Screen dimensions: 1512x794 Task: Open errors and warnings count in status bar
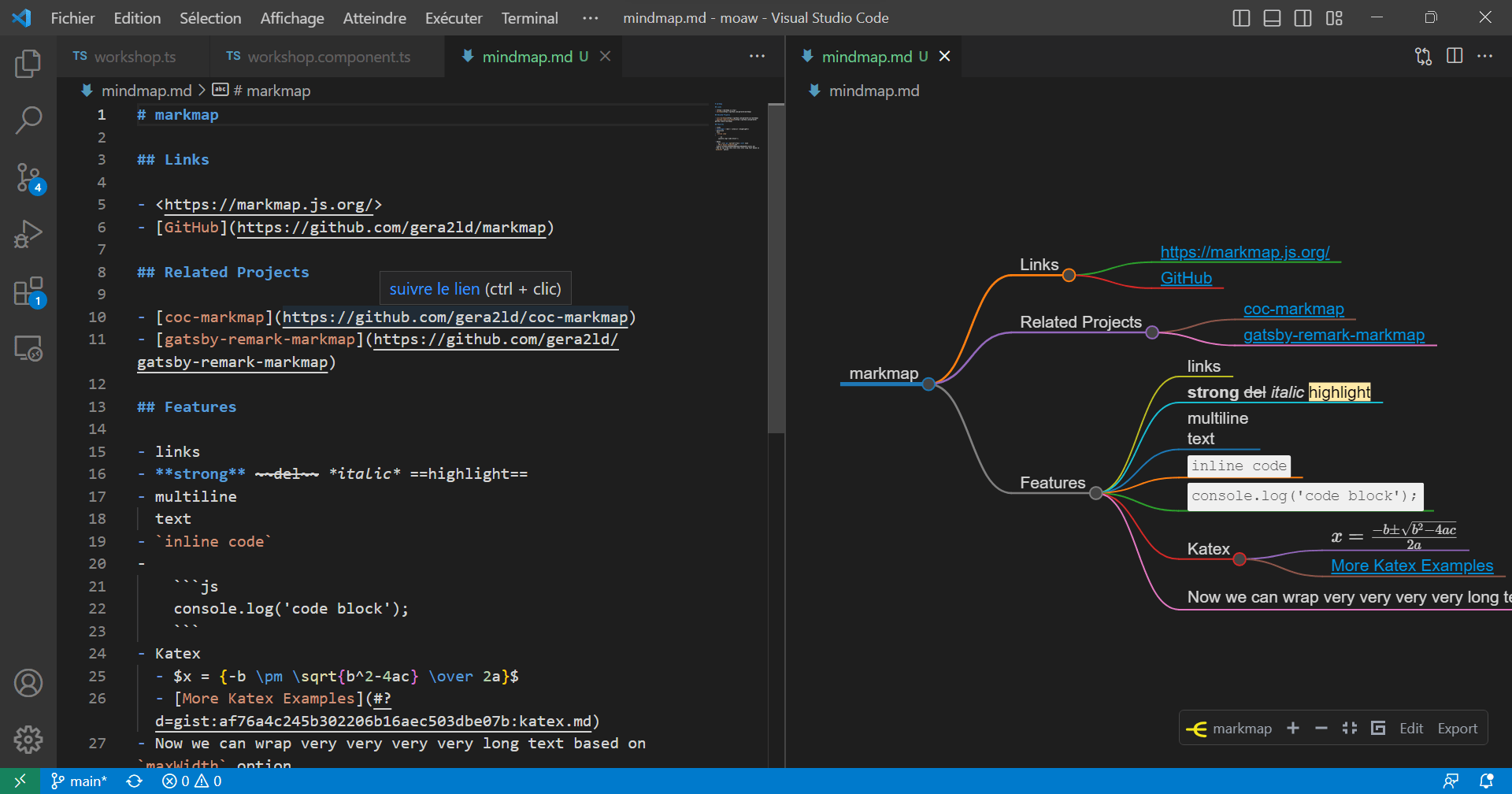coord(192,781)
